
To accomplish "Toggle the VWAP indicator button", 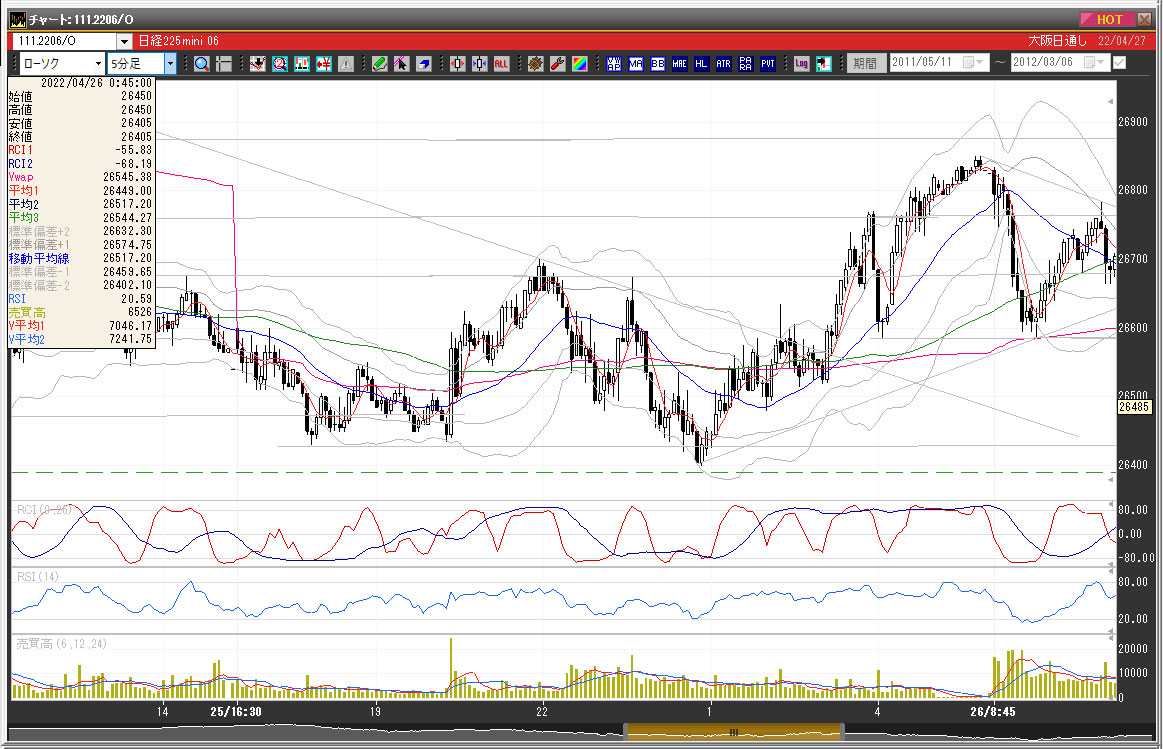I will [613, 64].
